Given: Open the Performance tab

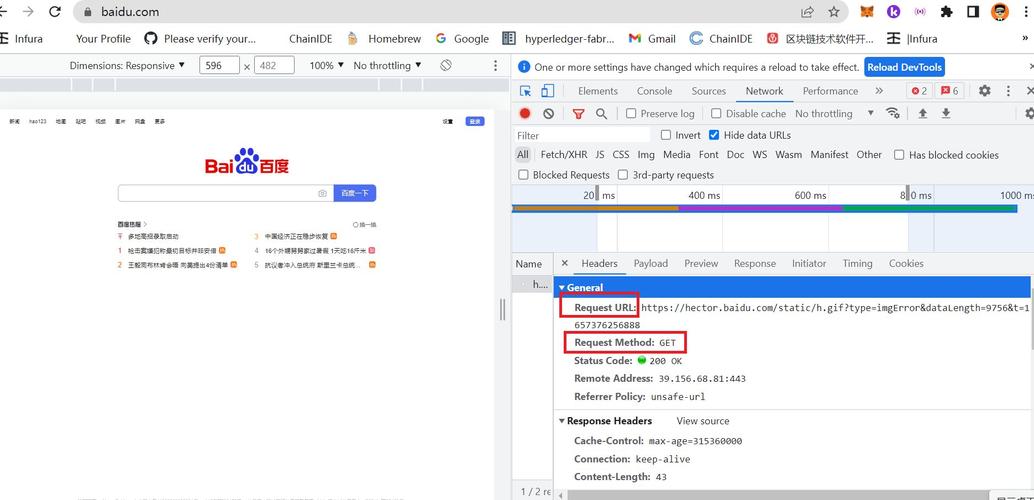Looking at the screenshot, I should (x=830, y=91).
